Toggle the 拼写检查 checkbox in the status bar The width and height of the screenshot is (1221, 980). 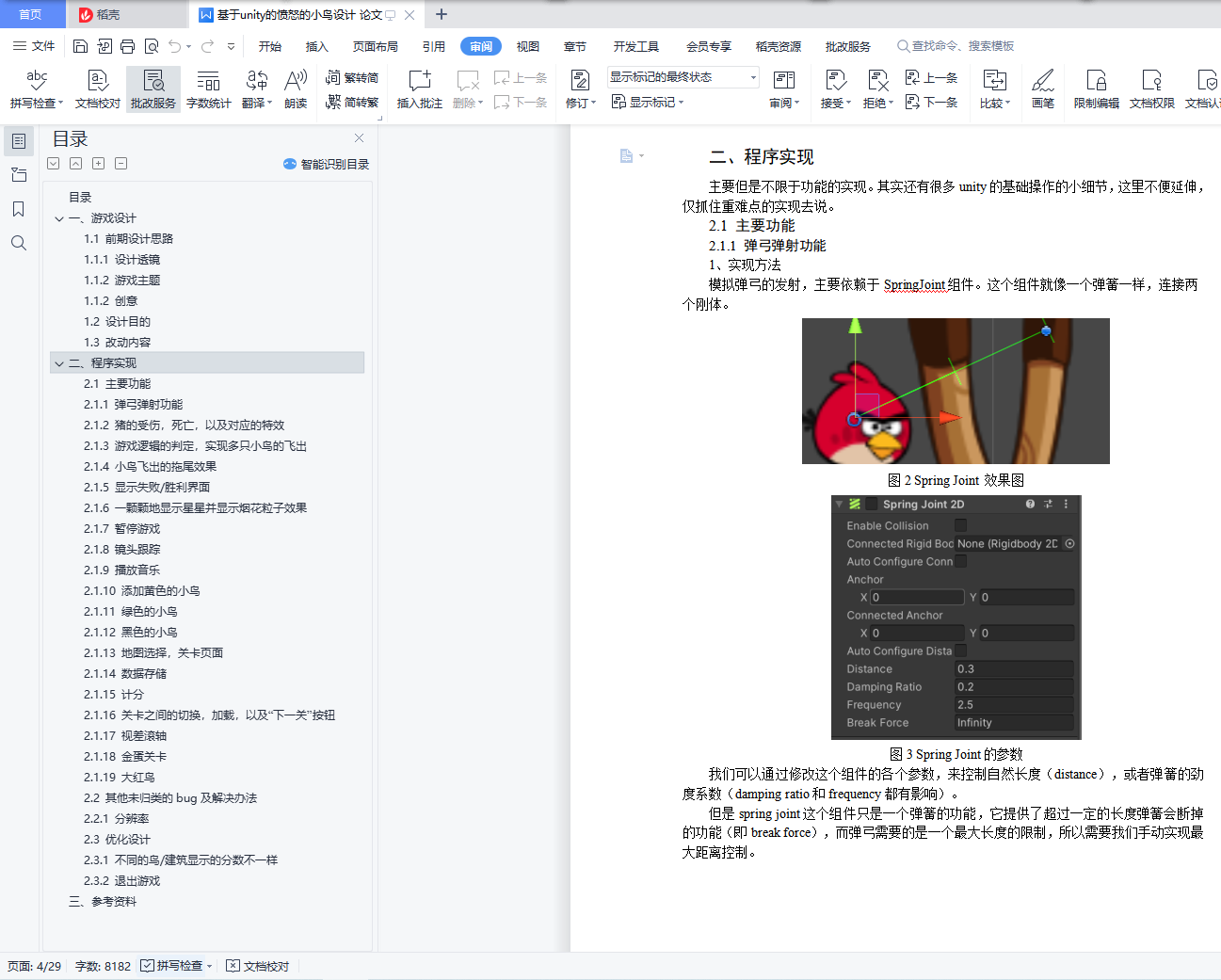pos(148,966)
